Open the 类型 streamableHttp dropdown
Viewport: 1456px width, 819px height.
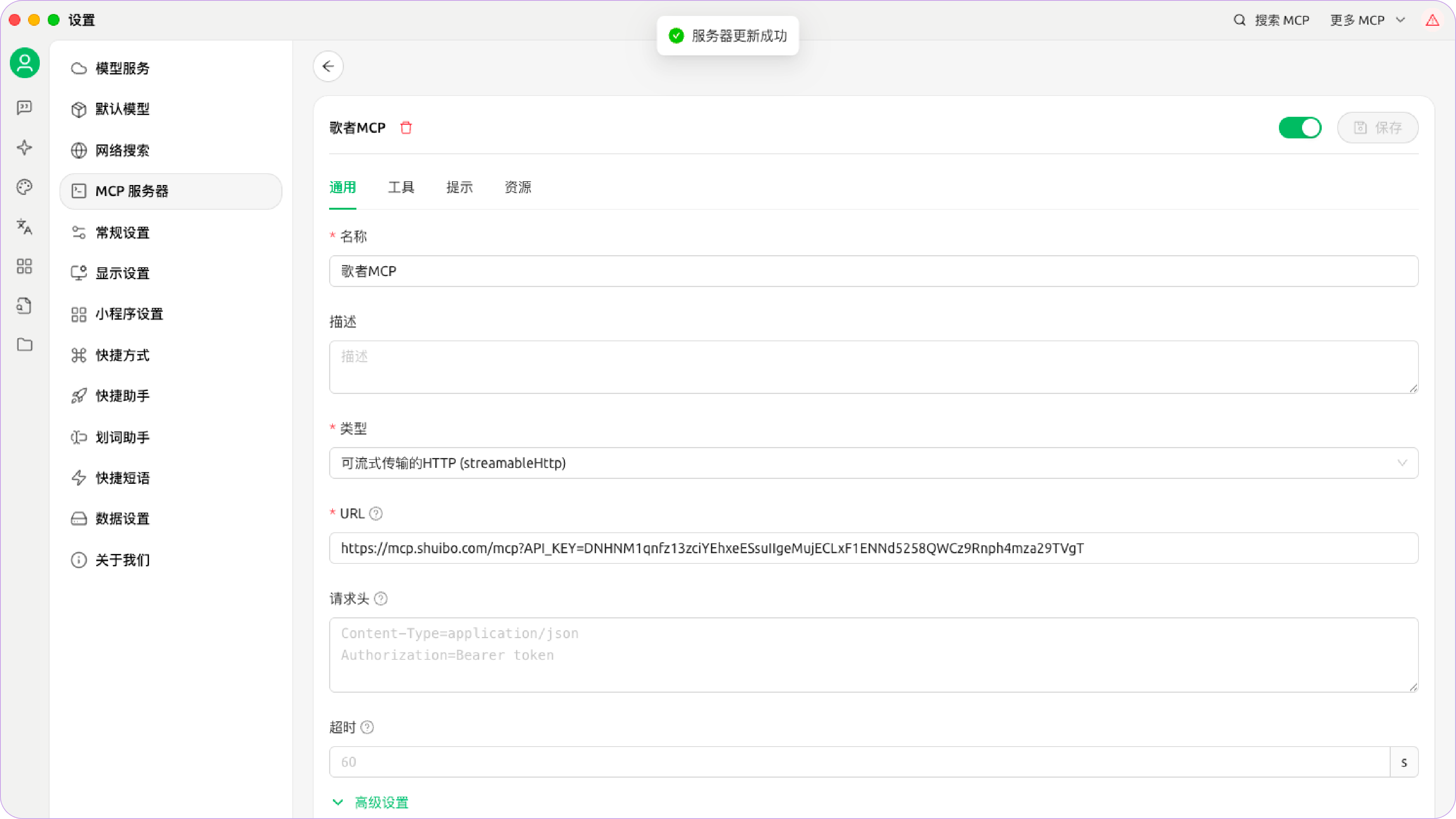(x=874, y=463)
